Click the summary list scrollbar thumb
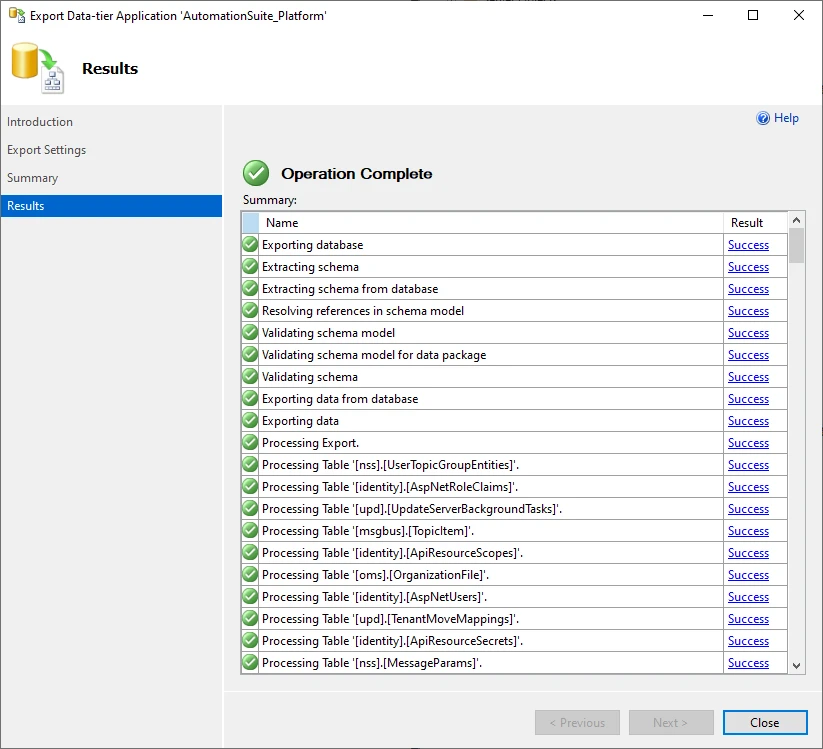Viewport: 823px width, 749px height. click(x=796, y=246)
